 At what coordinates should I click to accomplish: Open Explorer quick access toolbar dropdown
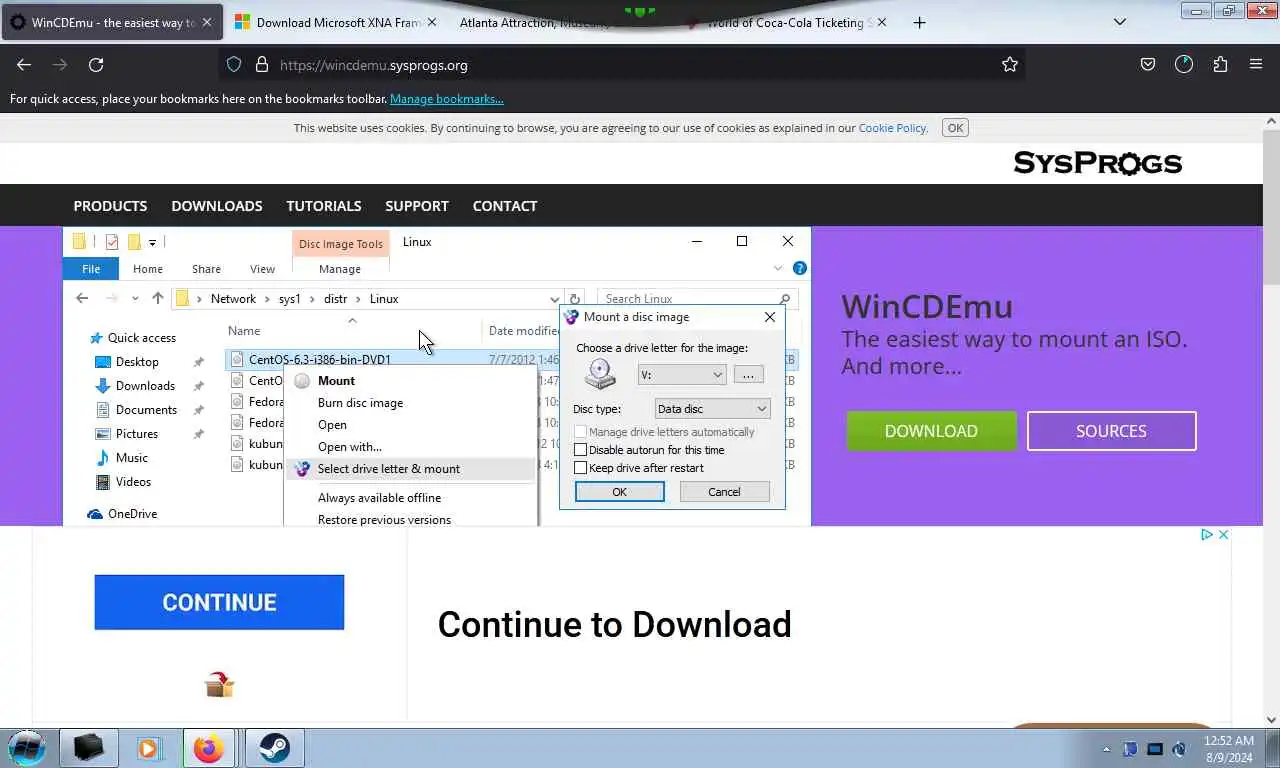pos(152,242)
